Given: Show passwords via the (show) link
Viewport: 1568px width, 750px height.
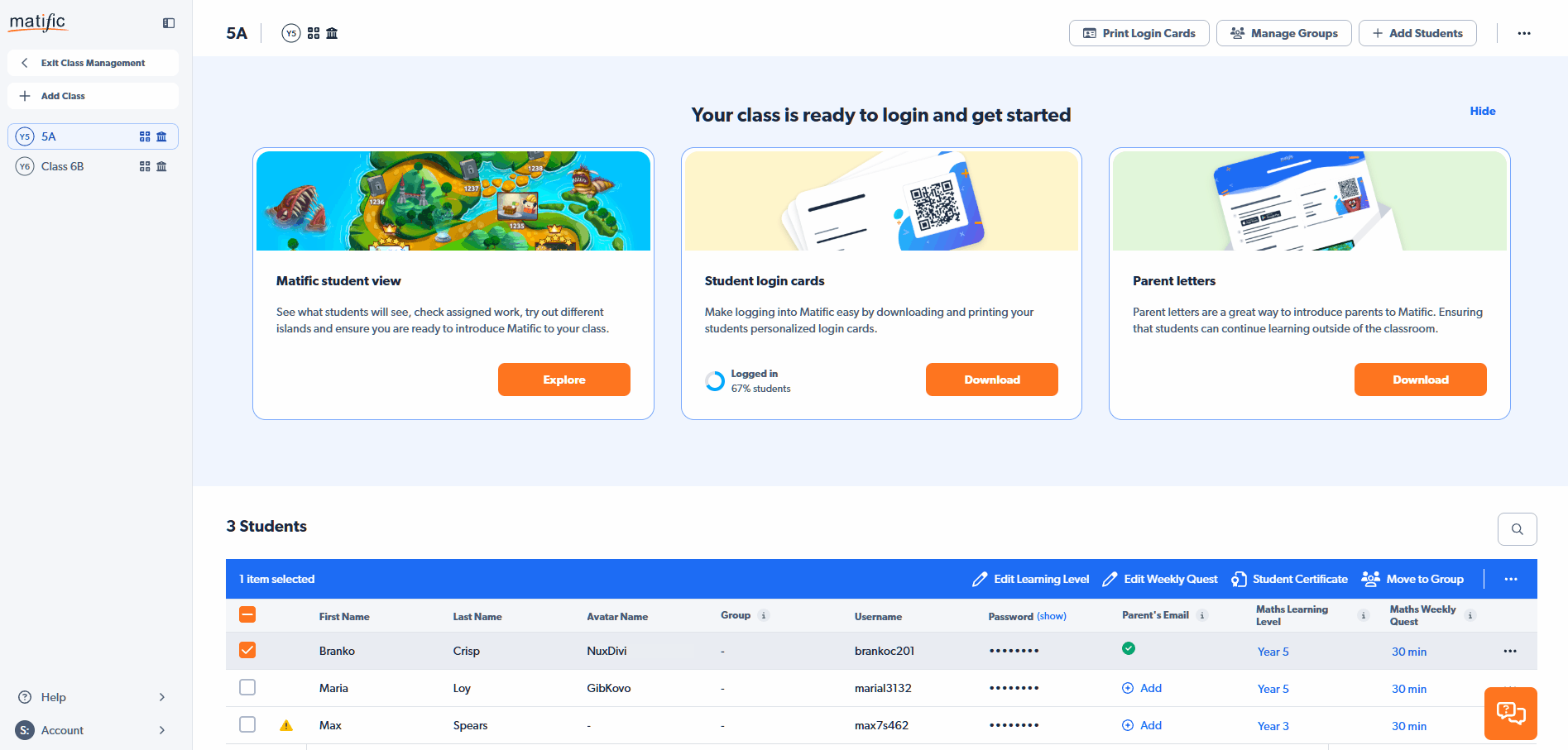Looking at the screenshot, I should 1052,616.
